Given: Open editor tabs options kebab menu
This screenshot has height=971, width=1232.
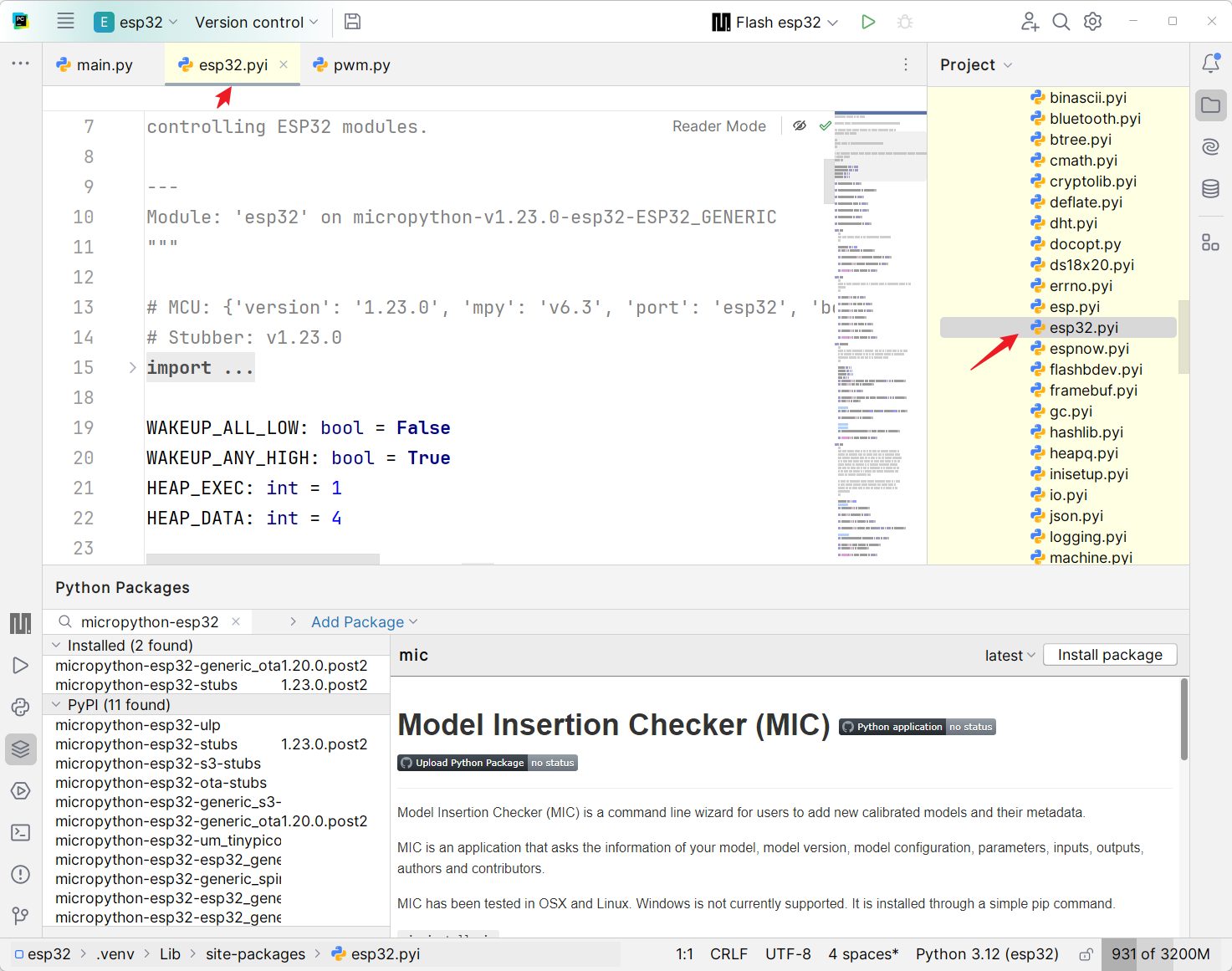Looking at the screenshot, I should click(906, 64).
